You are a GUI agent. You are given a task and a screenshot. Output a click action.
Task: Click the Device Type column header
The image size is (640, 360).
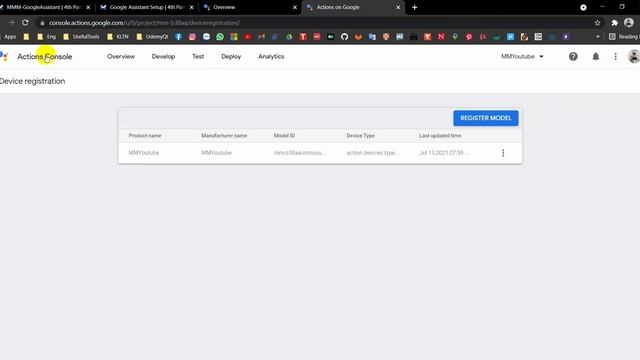pyautogui.click(x=360, y=136)
